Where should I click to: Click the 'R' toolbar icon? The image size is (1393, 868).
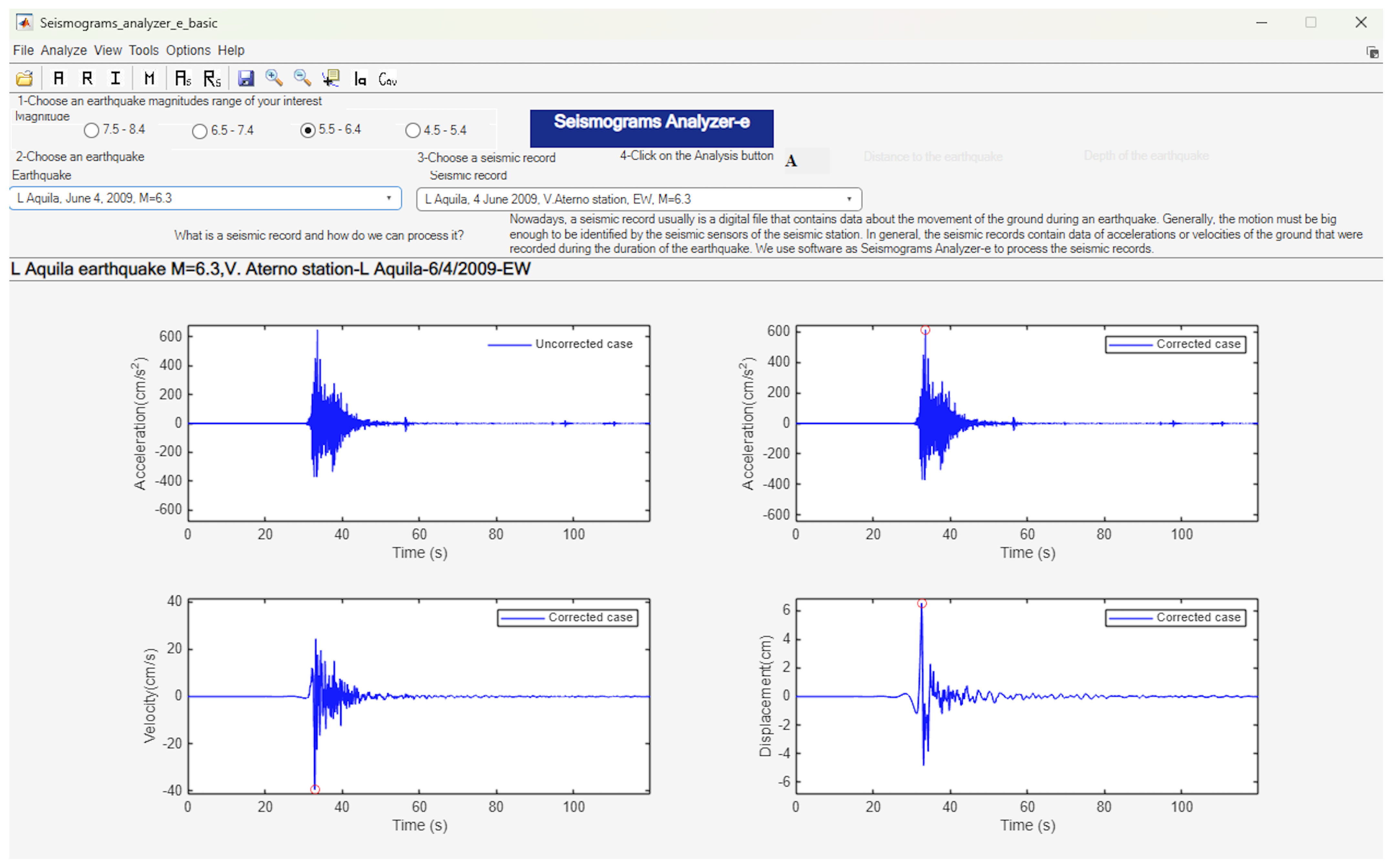point(87,78)
